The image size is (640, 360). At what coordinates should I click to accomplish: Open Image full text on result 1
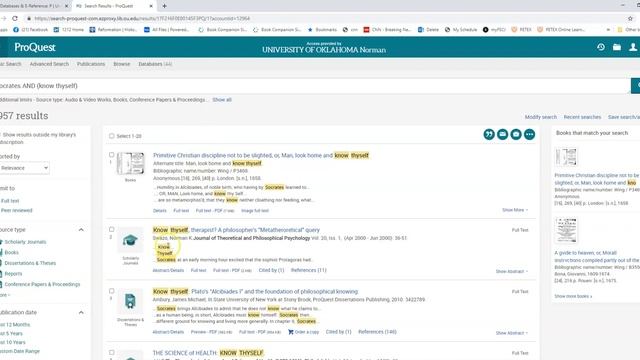coord(255,211)
